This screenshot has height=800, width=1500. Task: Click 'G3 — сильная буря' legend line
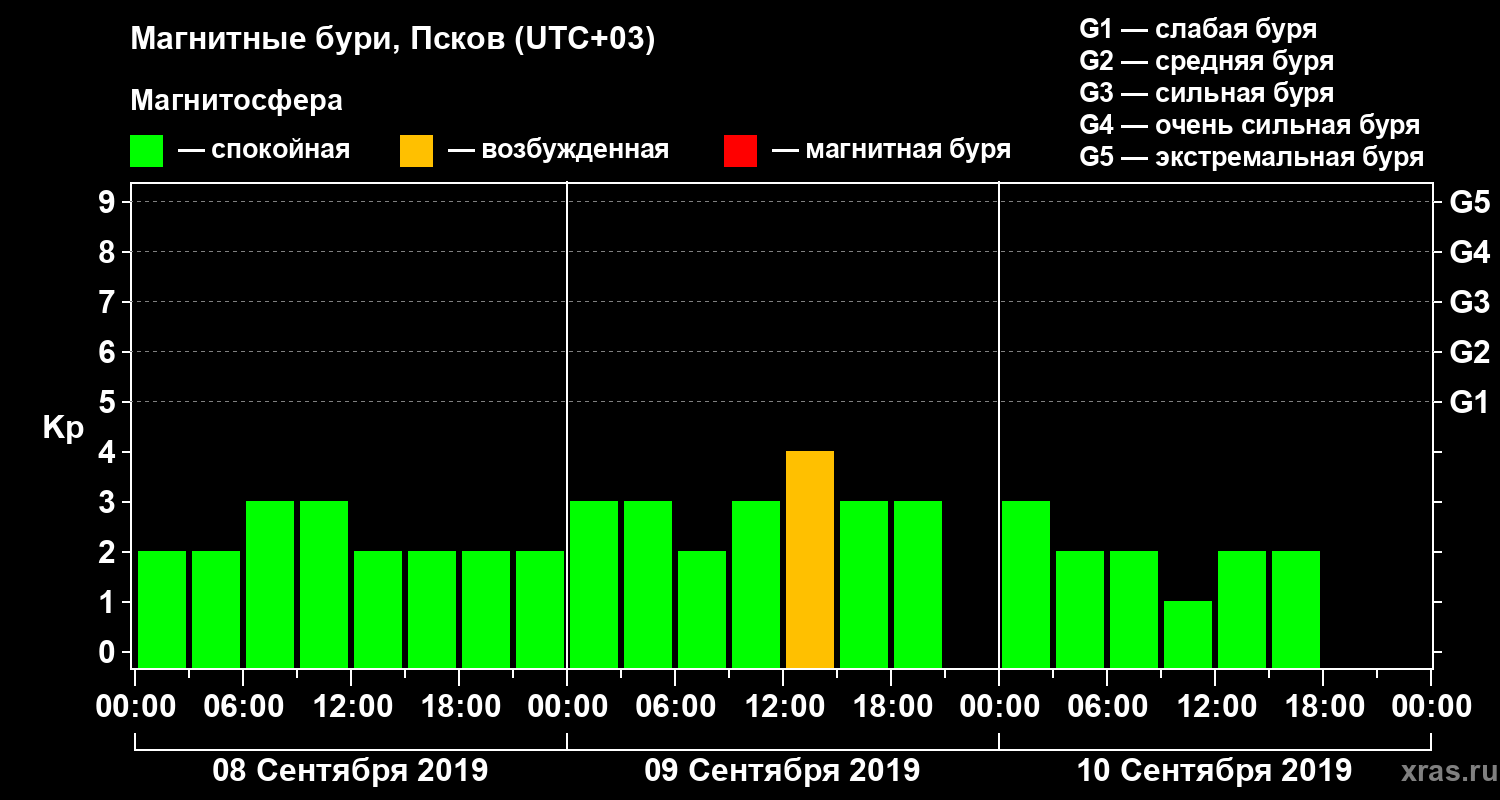1207,93
